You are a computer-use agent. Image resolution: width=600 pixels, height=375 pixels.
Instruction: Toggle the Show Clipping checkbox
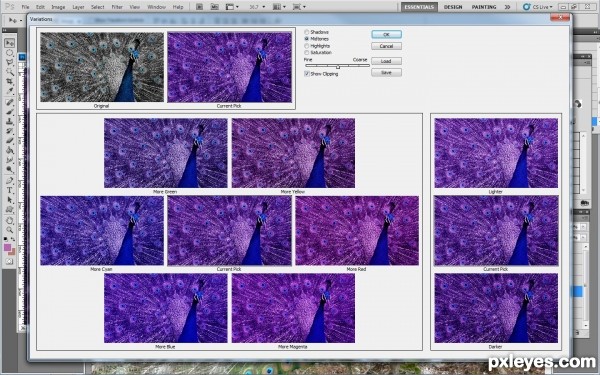click(x=307, y=74)
